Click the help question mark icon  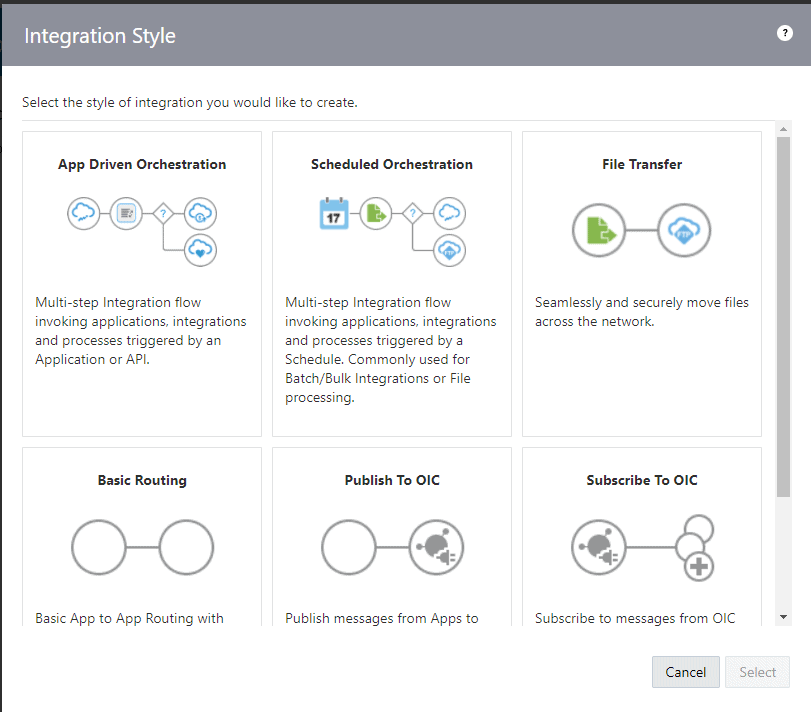pyautogui.click(x=785, y=32)
